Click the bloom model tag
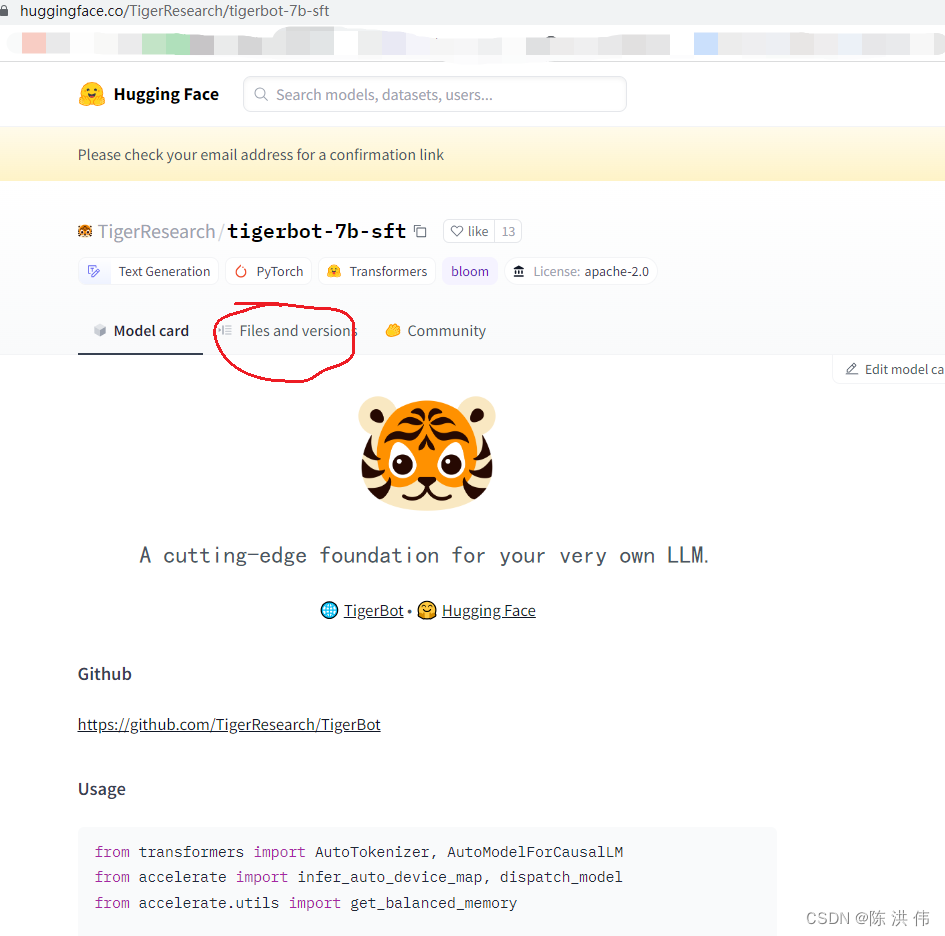The width and height of the screenshot is (945, 936). 469,271
